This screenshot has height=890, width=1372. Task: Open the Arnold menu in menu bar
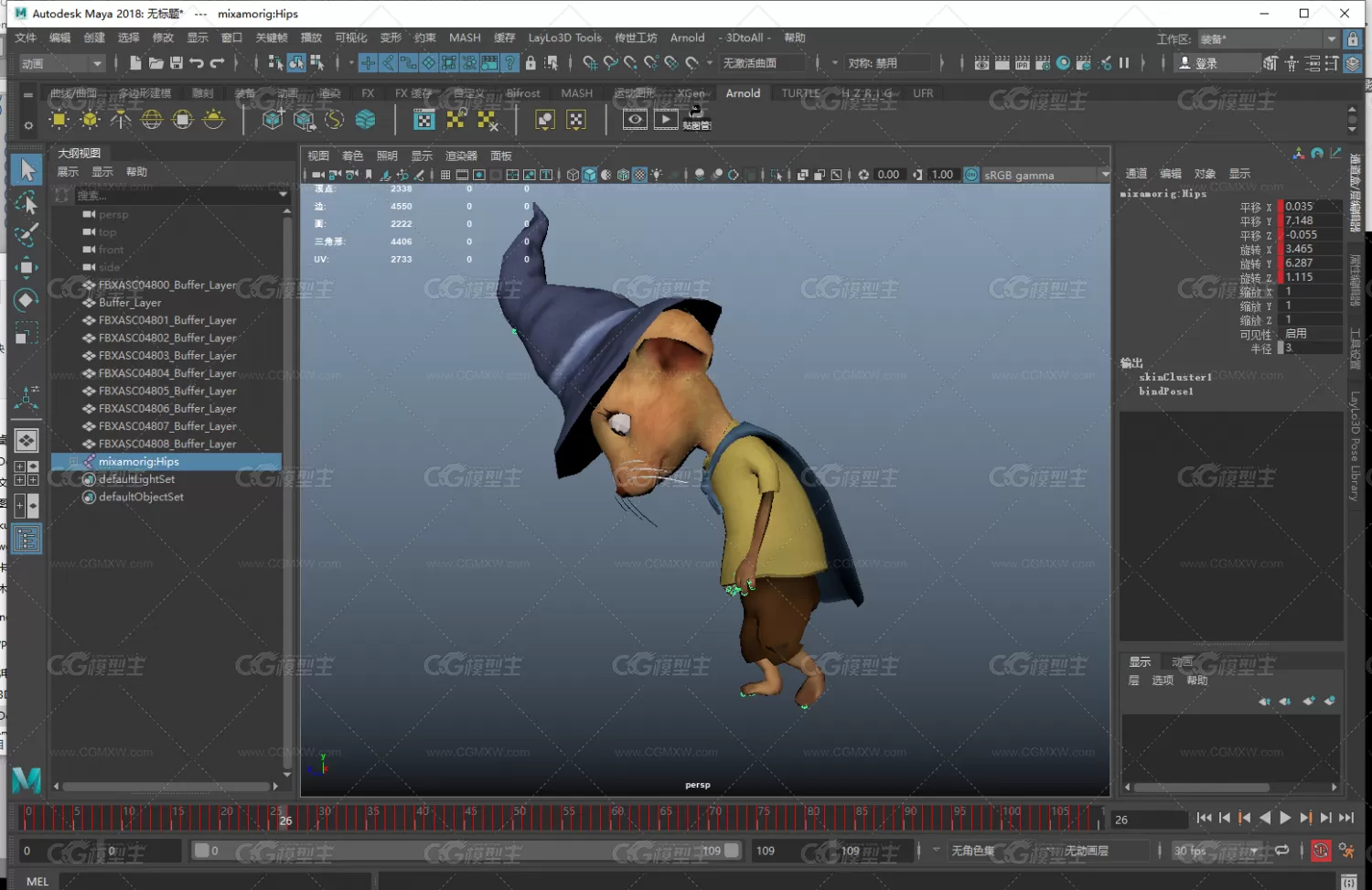click(687, 38)
